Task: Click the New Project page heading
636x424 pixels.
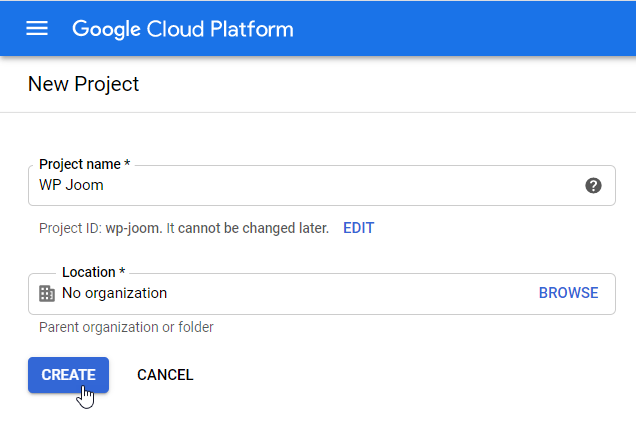Action: [83, 84]
